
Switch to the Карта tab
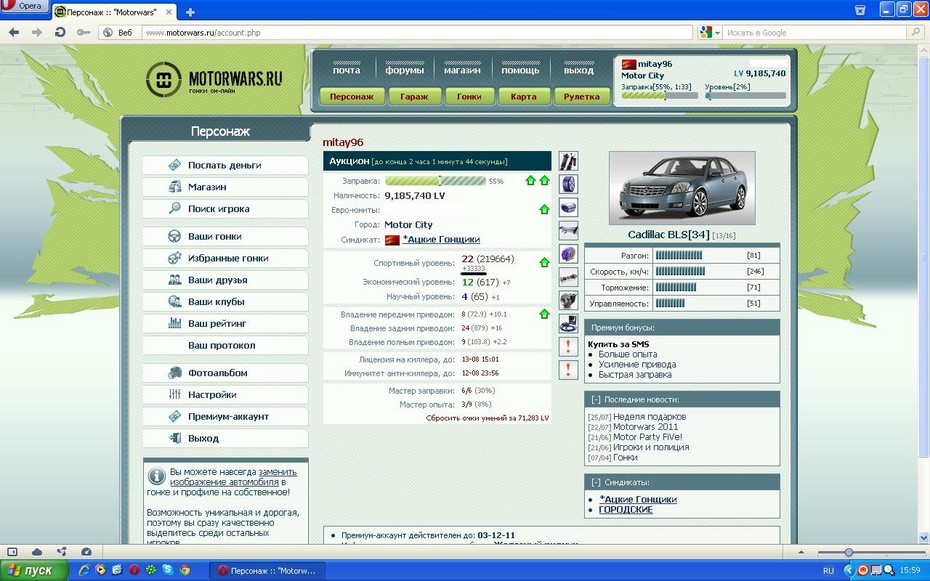(x=523, y=96)
